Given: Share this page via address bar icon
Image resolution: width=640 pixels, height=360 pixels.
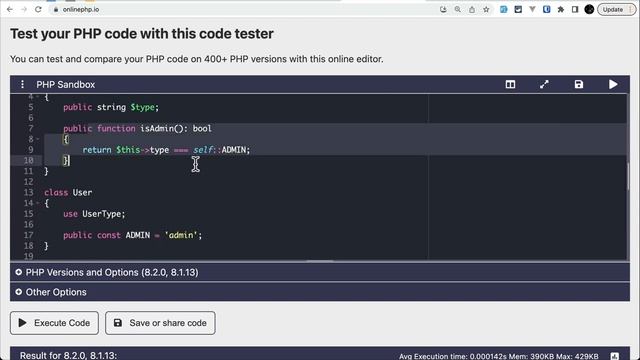Looking at the screenshot, I should pyautogui.click(x=472, y=9).
